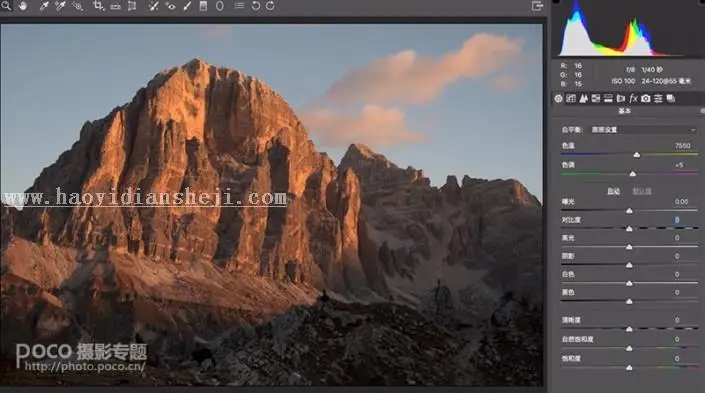Select the Crop tool
The image size is (705, 393).
[98, 6]
